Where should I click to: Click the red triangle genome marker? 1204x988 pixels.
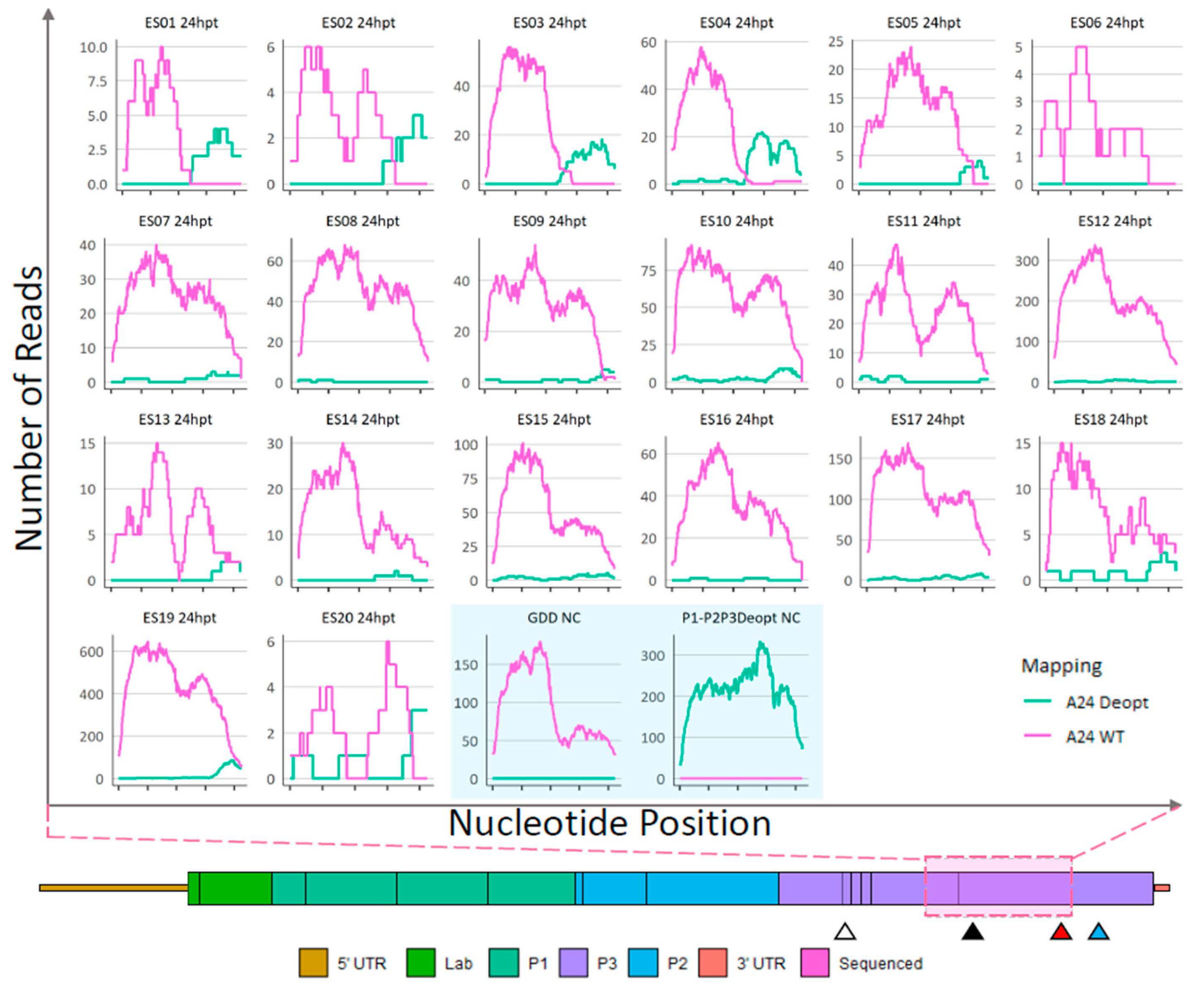click(x=1061, y=932)
